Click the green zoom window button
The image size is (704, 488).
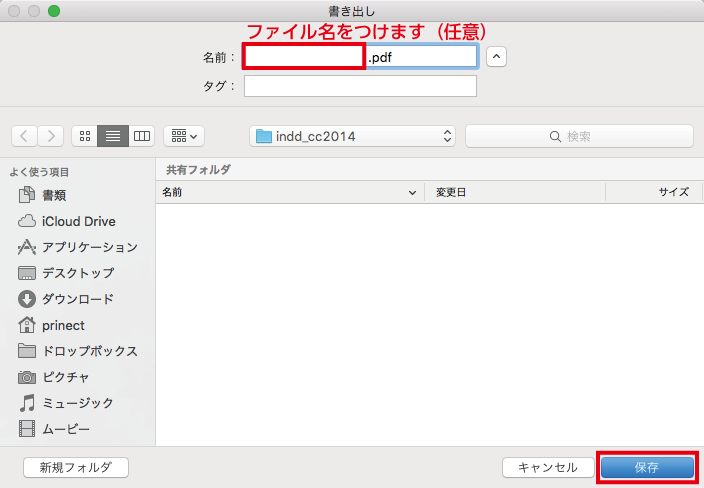pos(54,11)
